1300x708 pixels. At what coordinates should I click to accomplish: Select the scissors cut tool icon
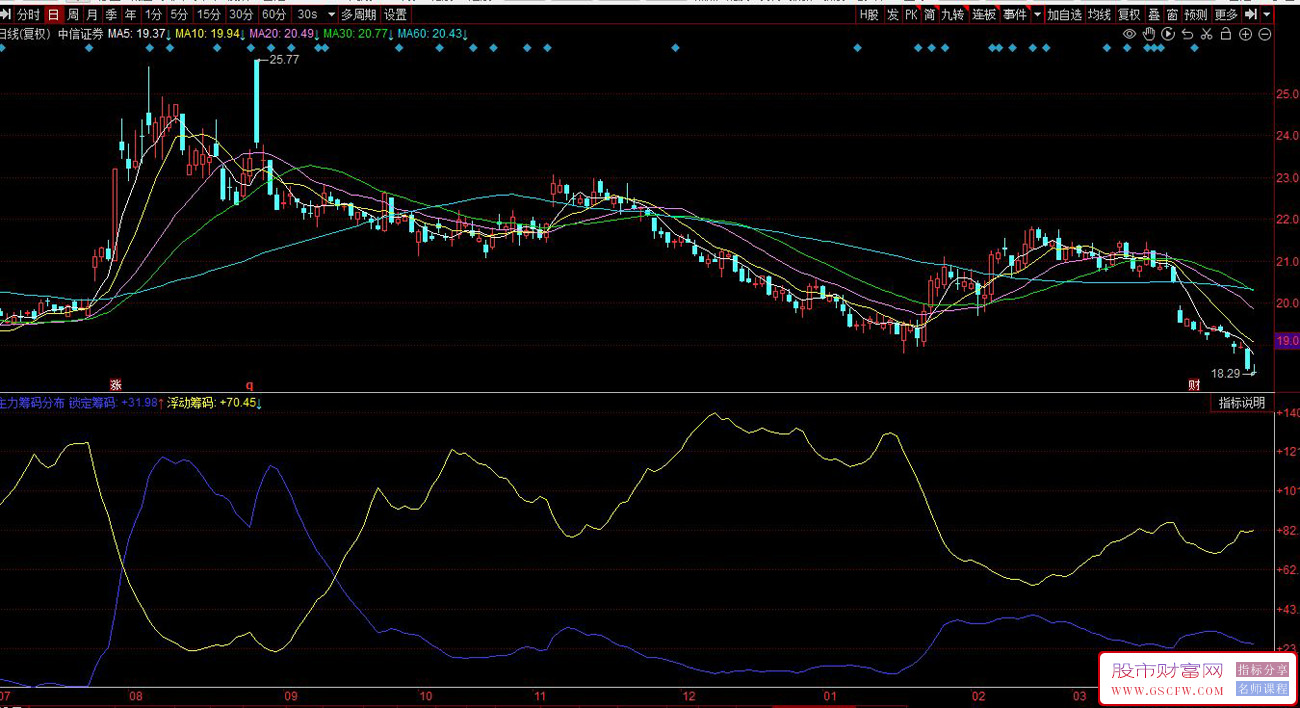tap(1207, 34)
